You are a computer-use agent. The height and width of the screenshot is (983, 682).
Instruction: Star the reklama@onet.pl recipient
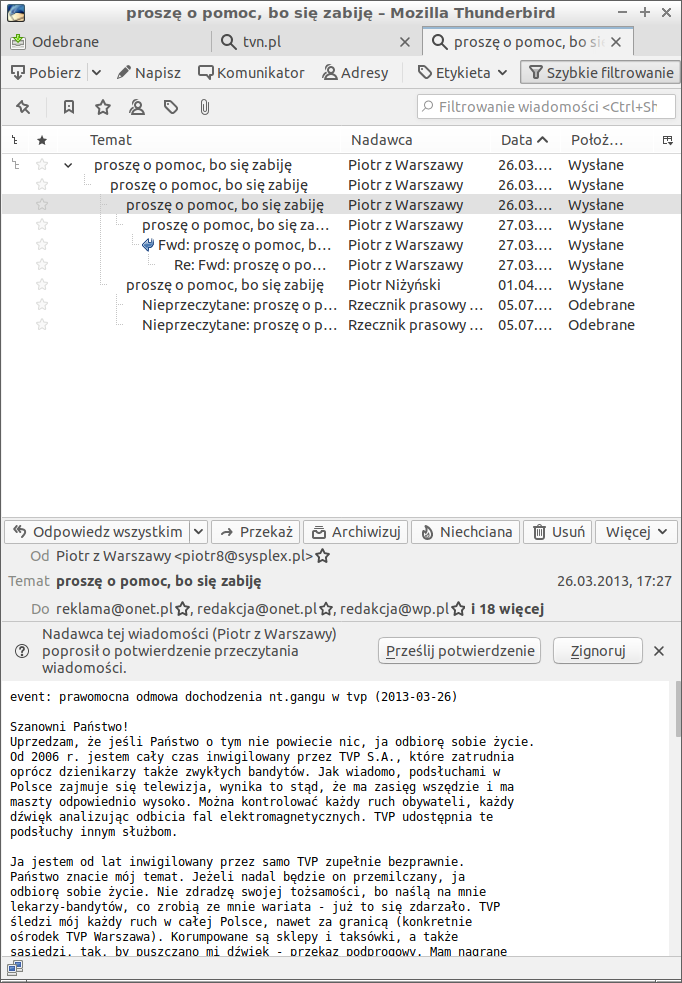tap(182, 609)
